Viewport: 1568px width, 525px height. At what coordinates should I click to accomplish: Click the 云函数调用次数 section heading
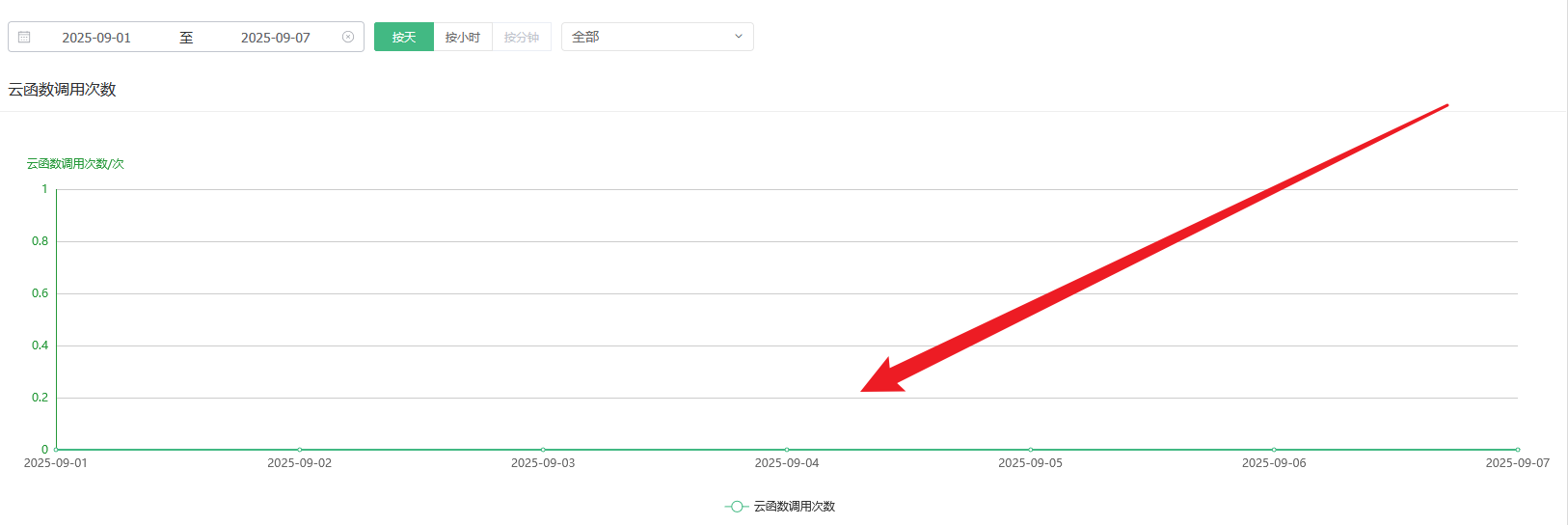[63, 90]
